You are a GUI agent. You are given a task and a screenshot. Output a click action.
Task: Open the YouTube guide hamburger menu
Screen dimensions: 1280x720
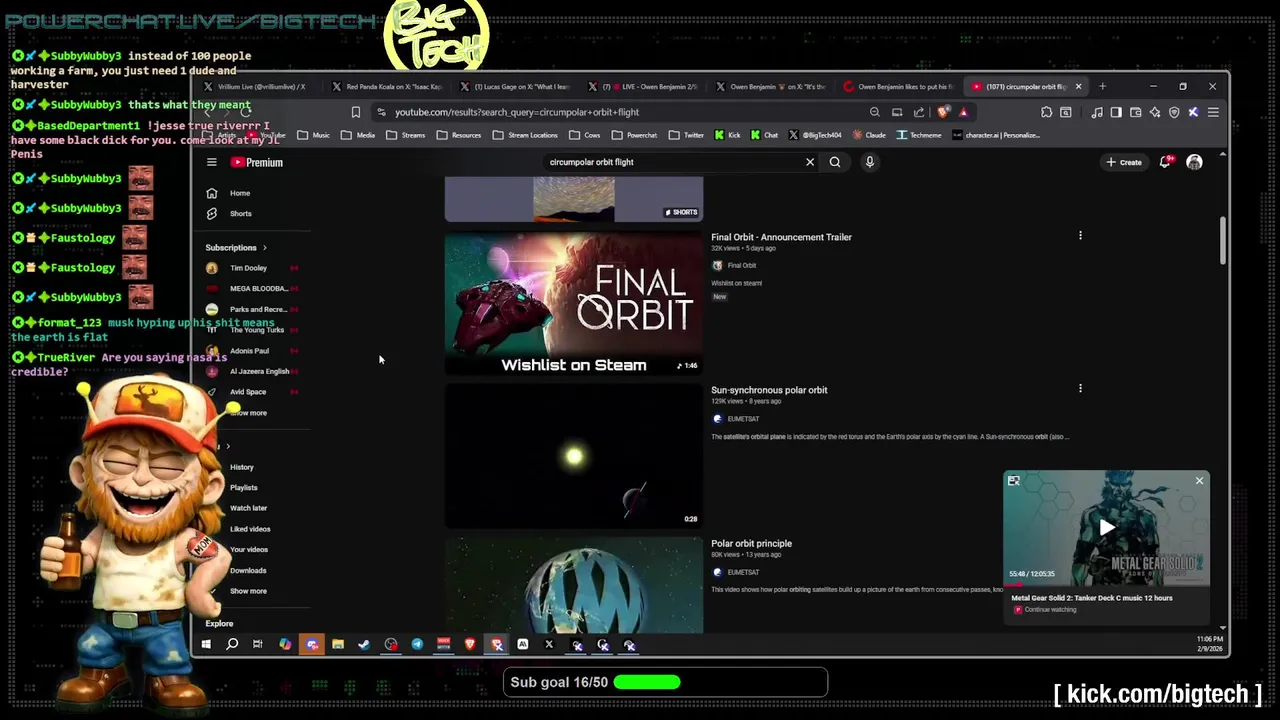coord(211,162)
